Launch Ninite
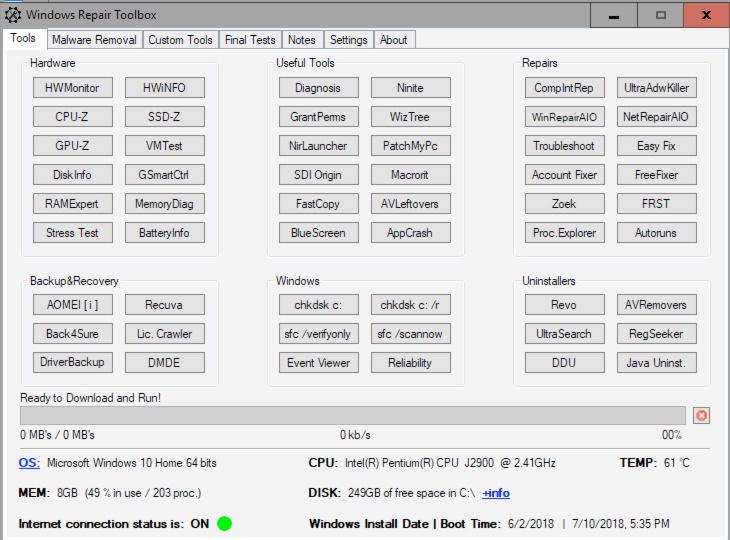 click(411, 88)
